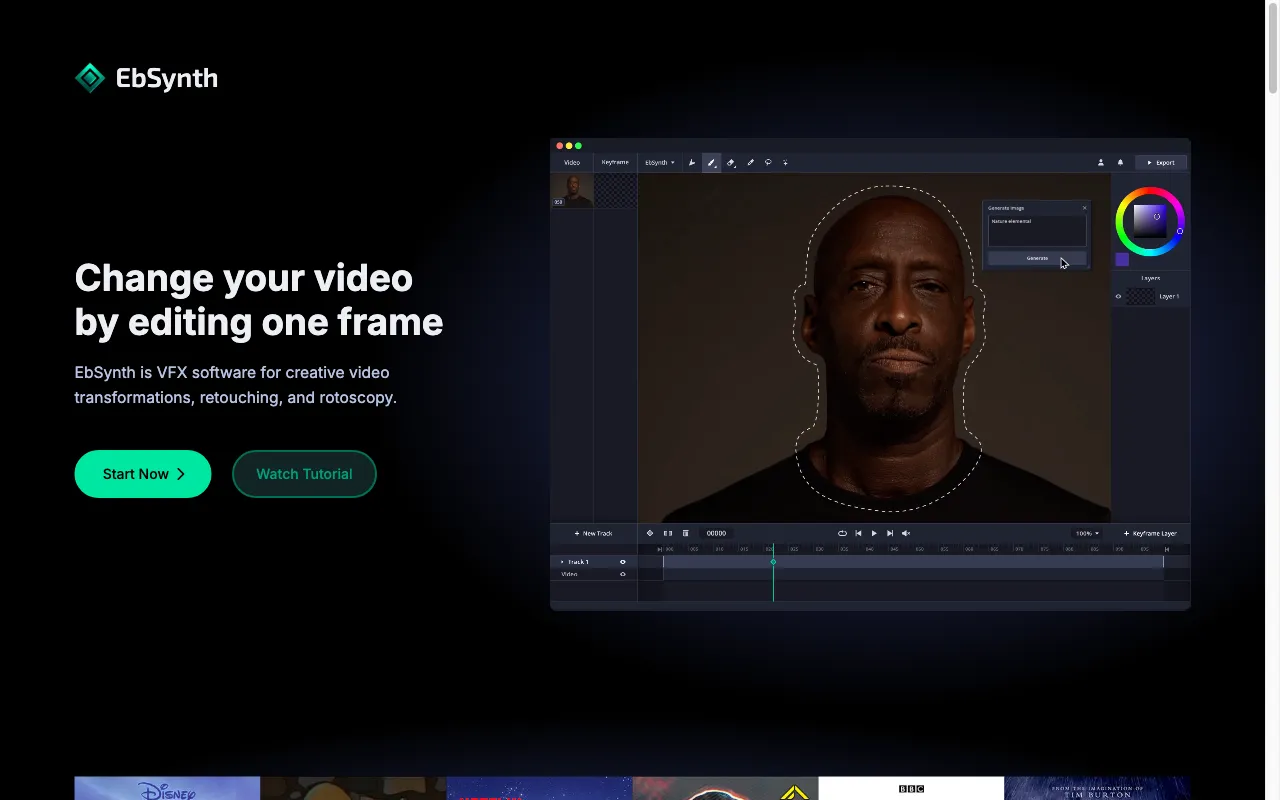Switch to the Video tab
1280x800 pixels.
[572, 162]
